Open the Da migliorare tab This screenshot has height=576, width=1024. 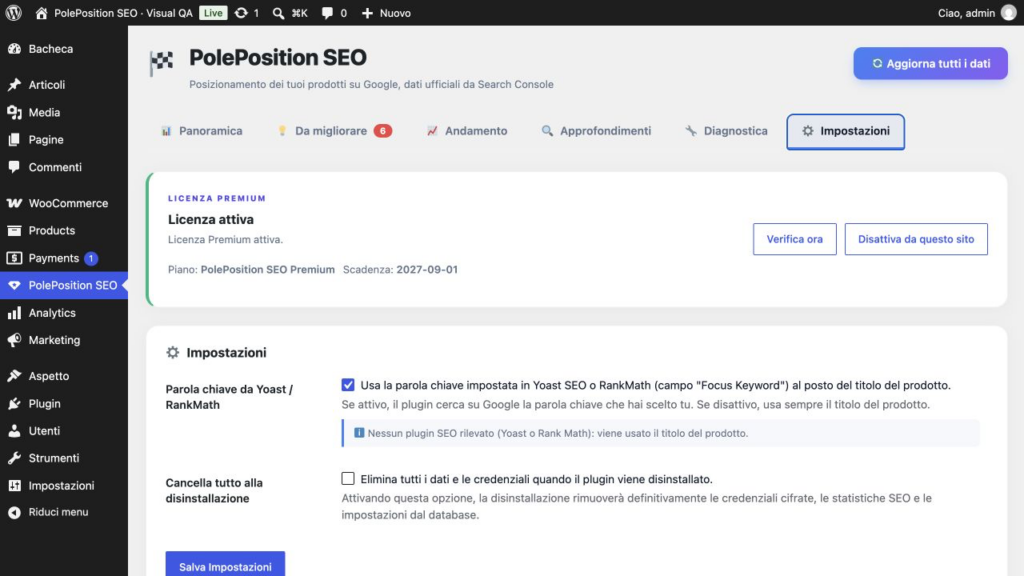click(x=335, y=131)
